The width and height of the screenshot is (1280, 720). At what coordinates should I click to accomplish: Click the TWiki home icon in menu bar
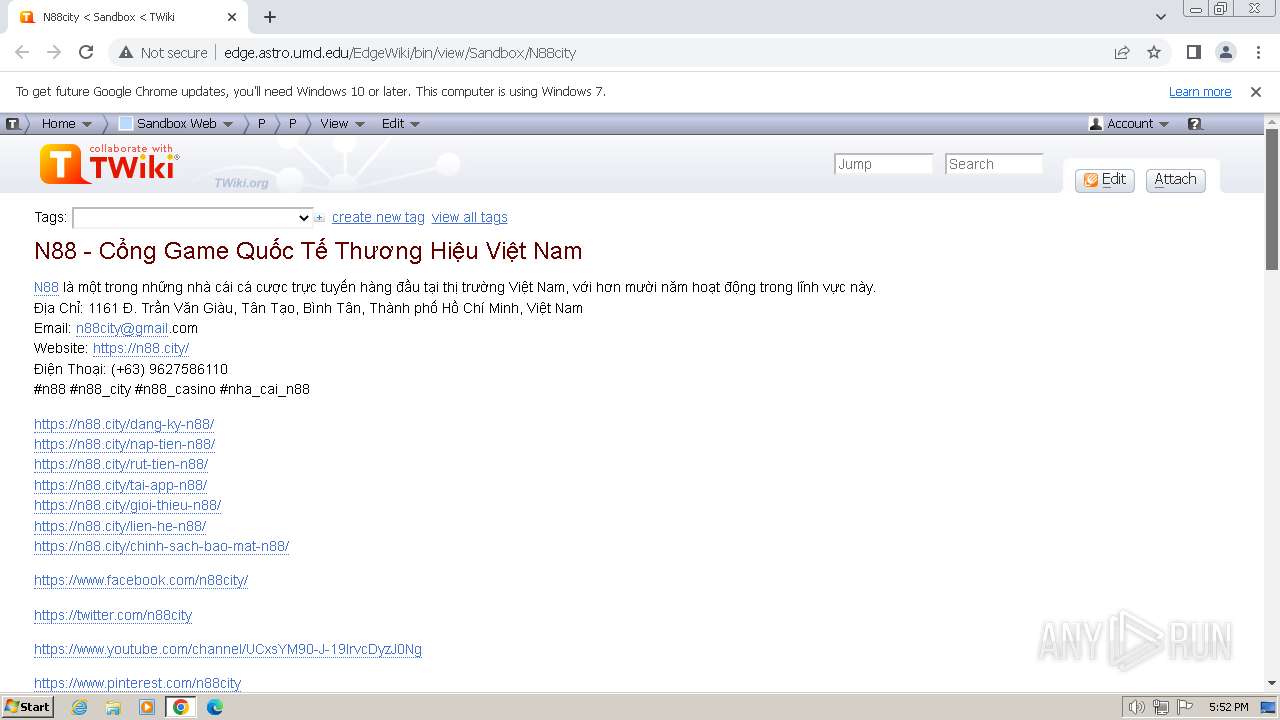coord(12,124)
